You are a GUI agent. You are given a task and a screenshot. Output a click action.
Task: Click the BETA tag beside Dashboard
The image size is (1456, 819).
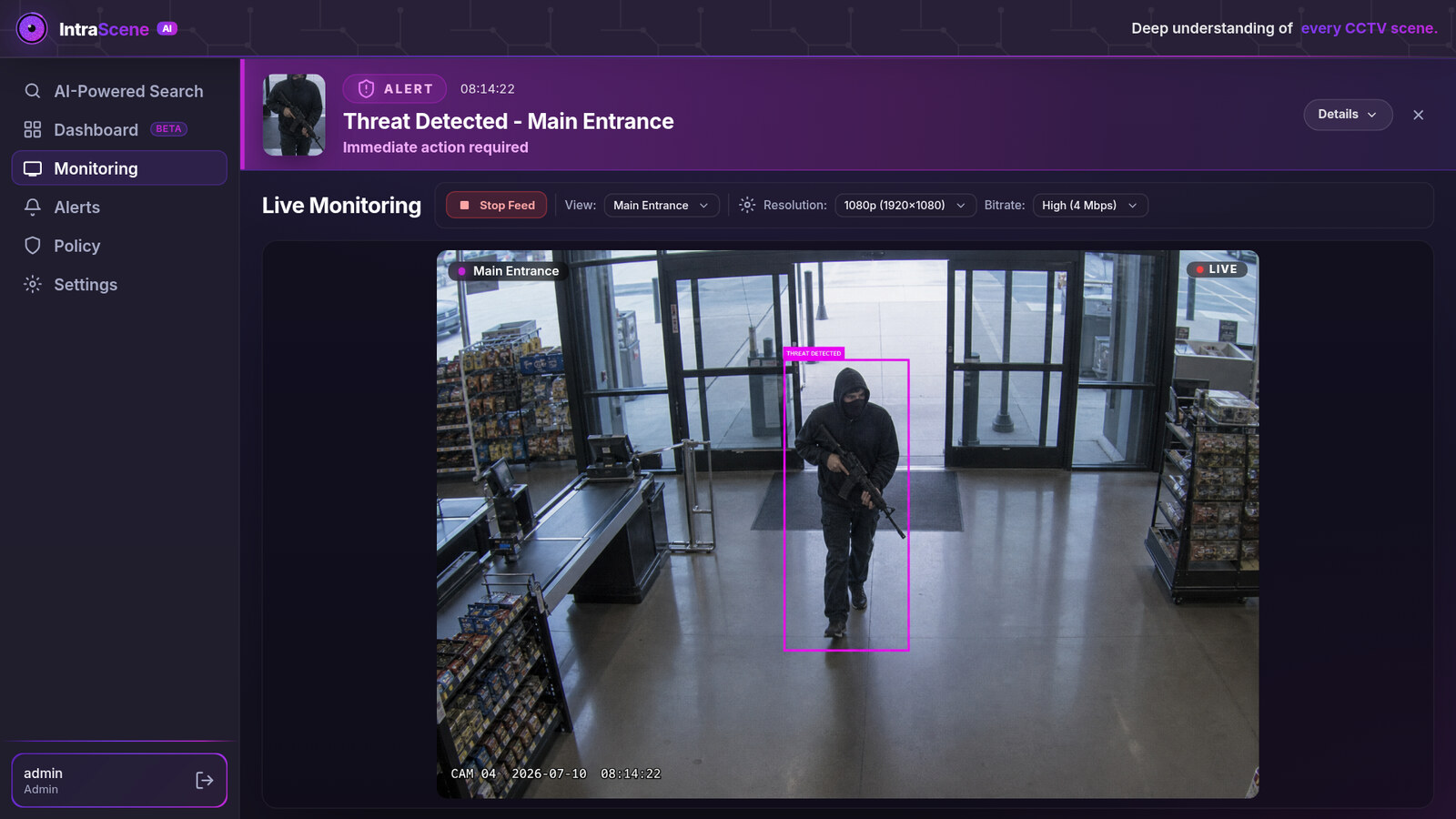coord(168,129)
